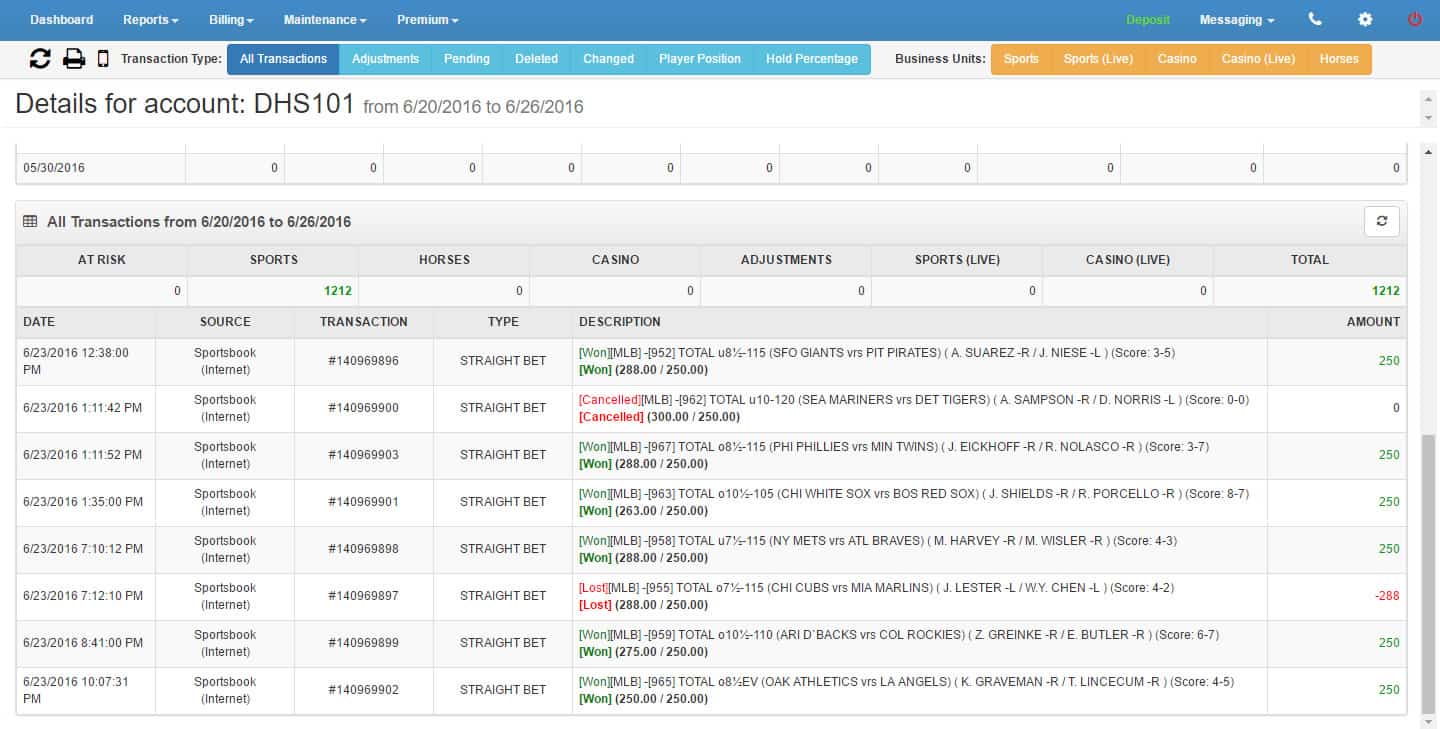
Task: Click the print icon
Action: point(74,59)
